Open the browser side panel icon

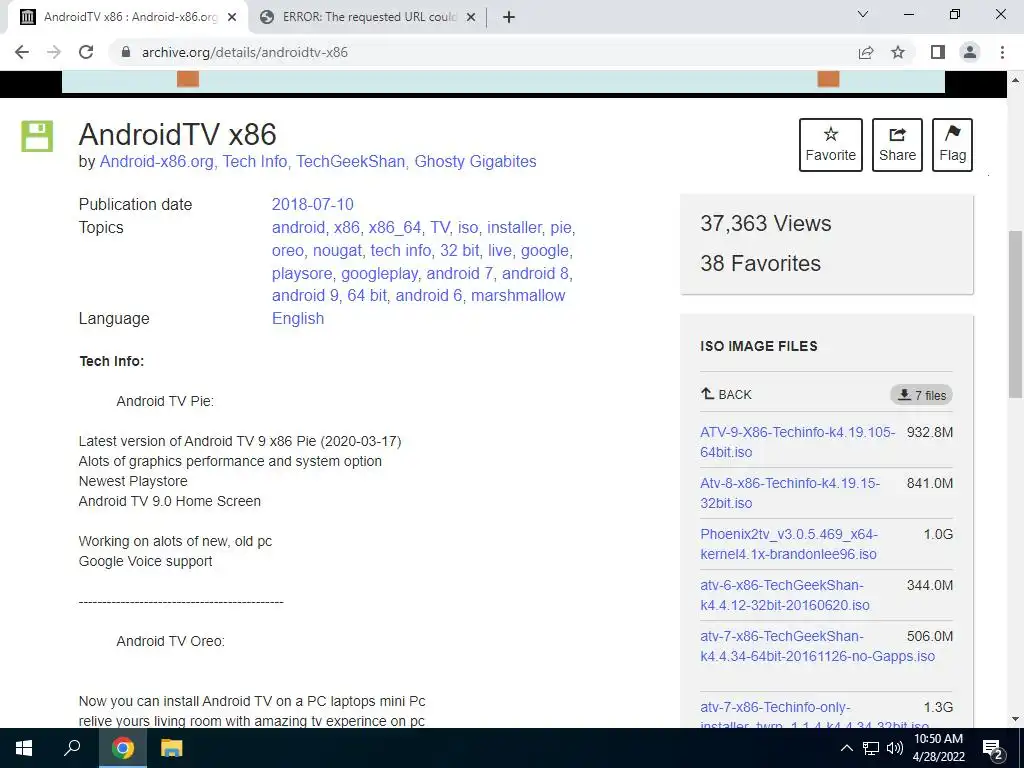click(x=938, y=52)
